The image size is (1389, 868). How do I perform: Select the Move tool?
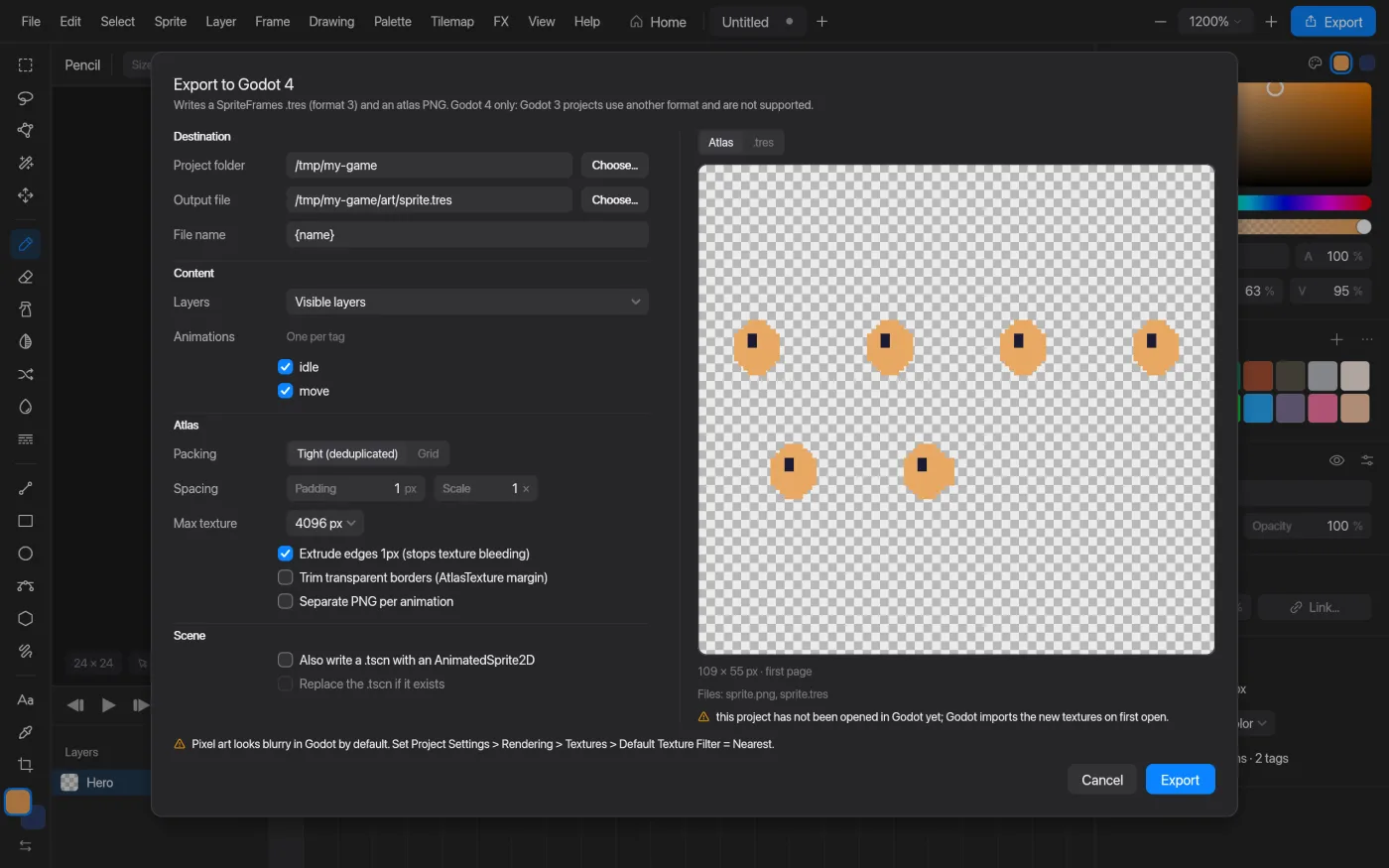[26, 195]
